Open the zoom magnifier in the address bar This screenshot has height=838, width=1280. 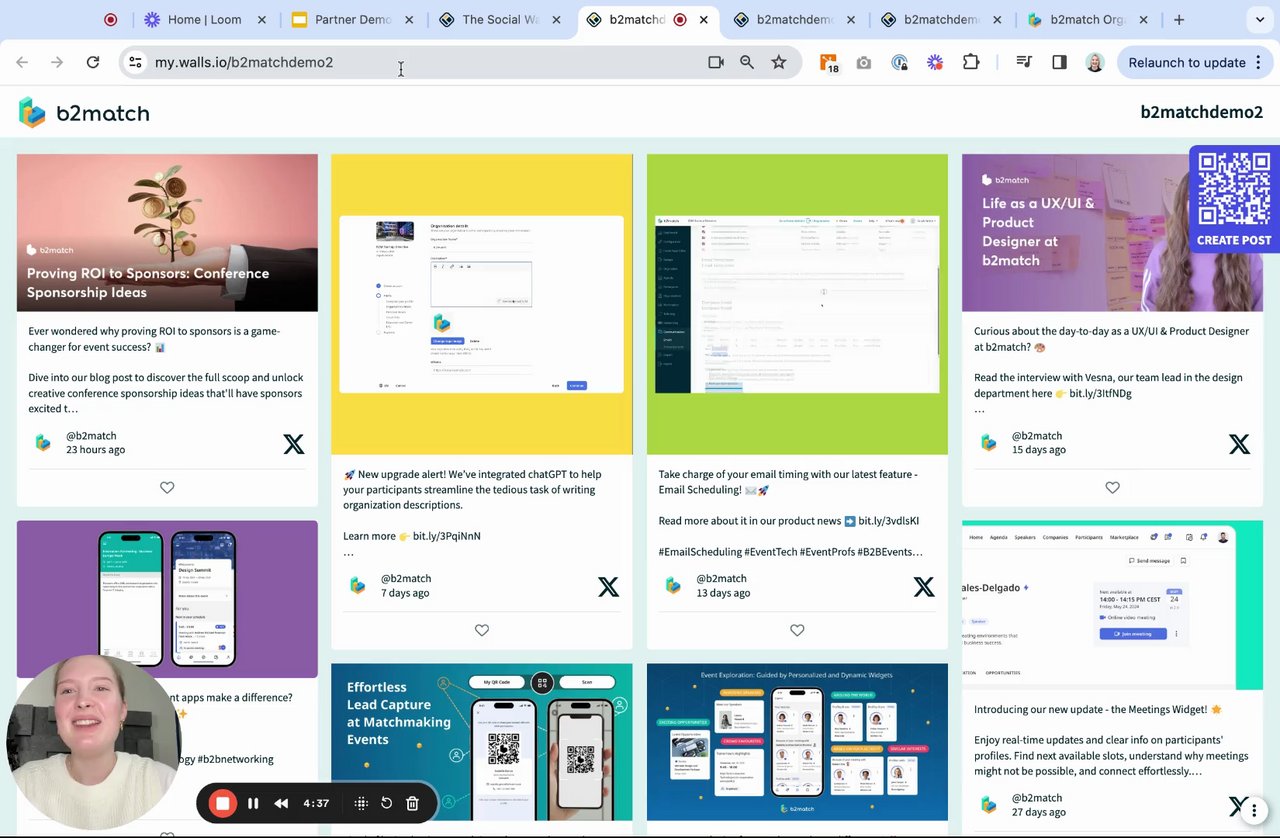tap(747, 62)
